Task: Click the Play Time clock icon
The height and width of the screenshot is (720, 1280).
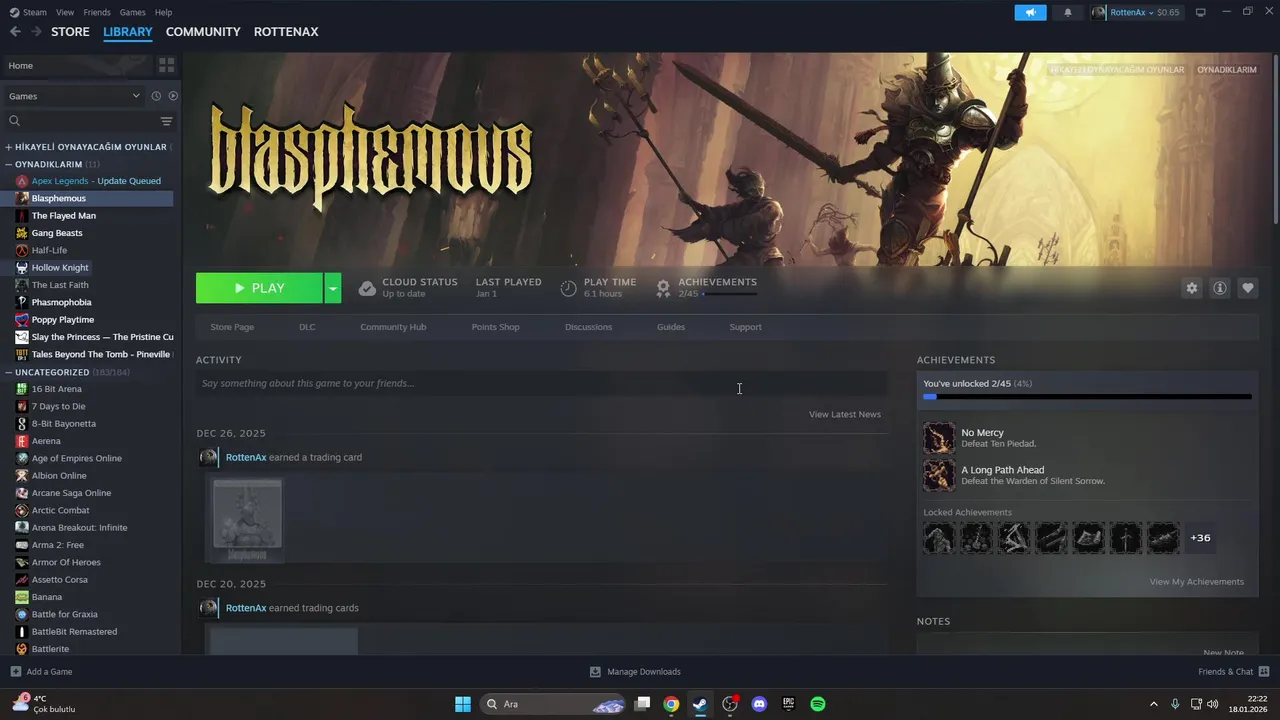Action: 568,288
